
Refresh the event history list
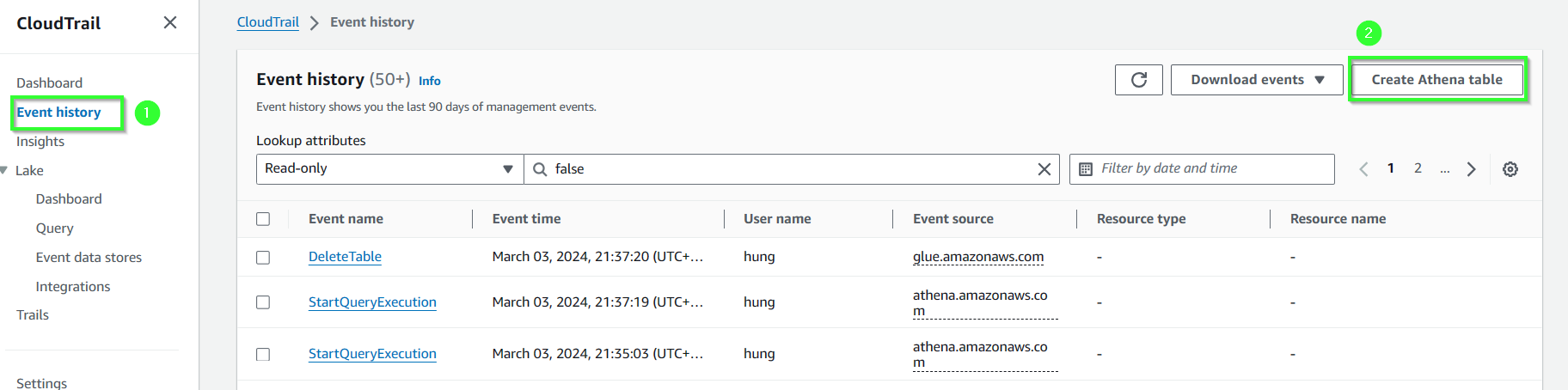1139,80
